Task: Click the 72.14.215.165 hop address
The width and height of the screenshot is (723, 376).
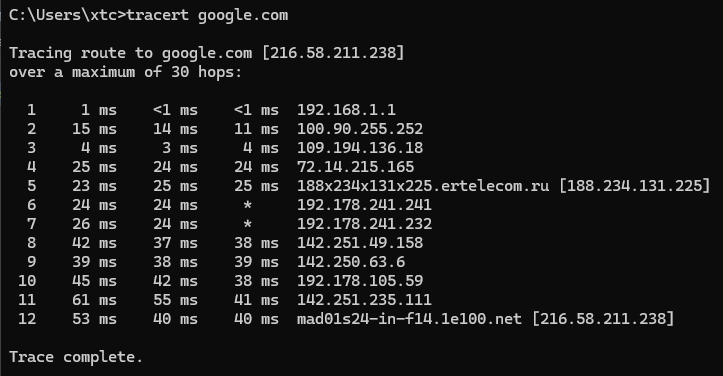Action: (356, 167)
